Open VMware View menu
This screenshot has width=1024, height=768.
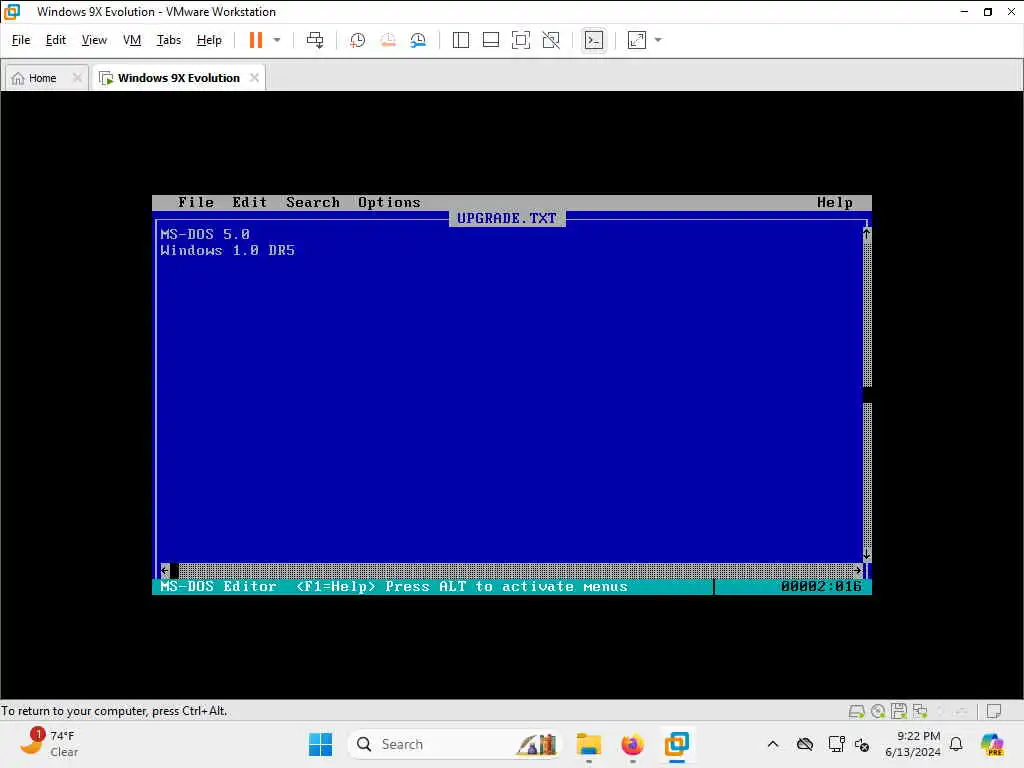tap(94, 40)
